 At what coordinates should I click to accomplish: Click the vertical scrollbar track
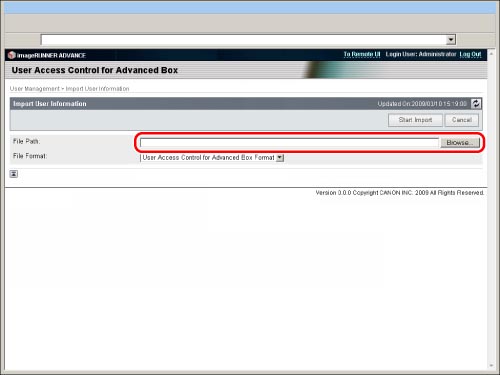pyautogui.click(x=491, y=210)
